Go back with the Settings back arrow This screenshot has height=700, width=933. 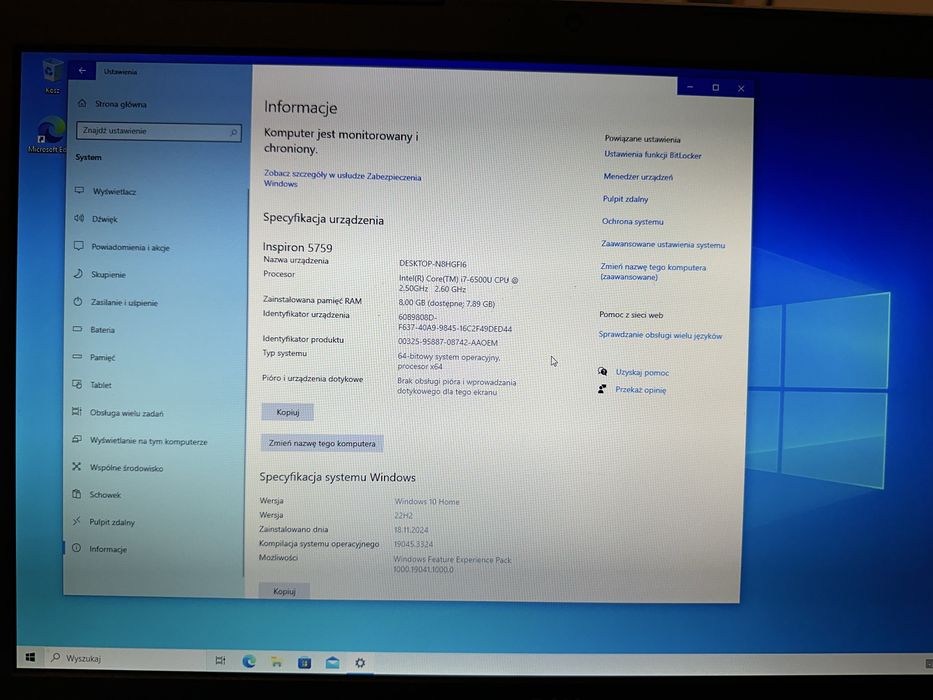click(82, 70)
